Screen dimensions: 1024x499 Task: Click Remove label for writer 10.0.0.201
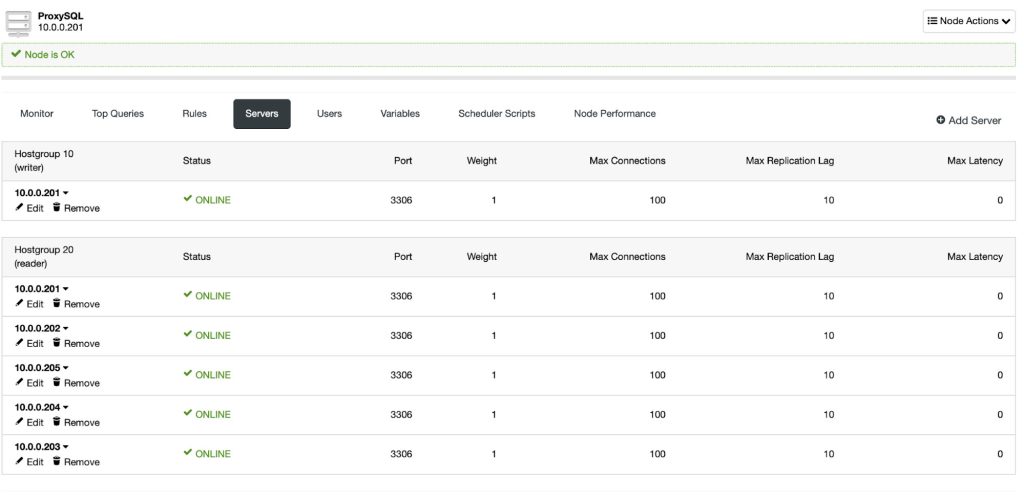[82, 208]
